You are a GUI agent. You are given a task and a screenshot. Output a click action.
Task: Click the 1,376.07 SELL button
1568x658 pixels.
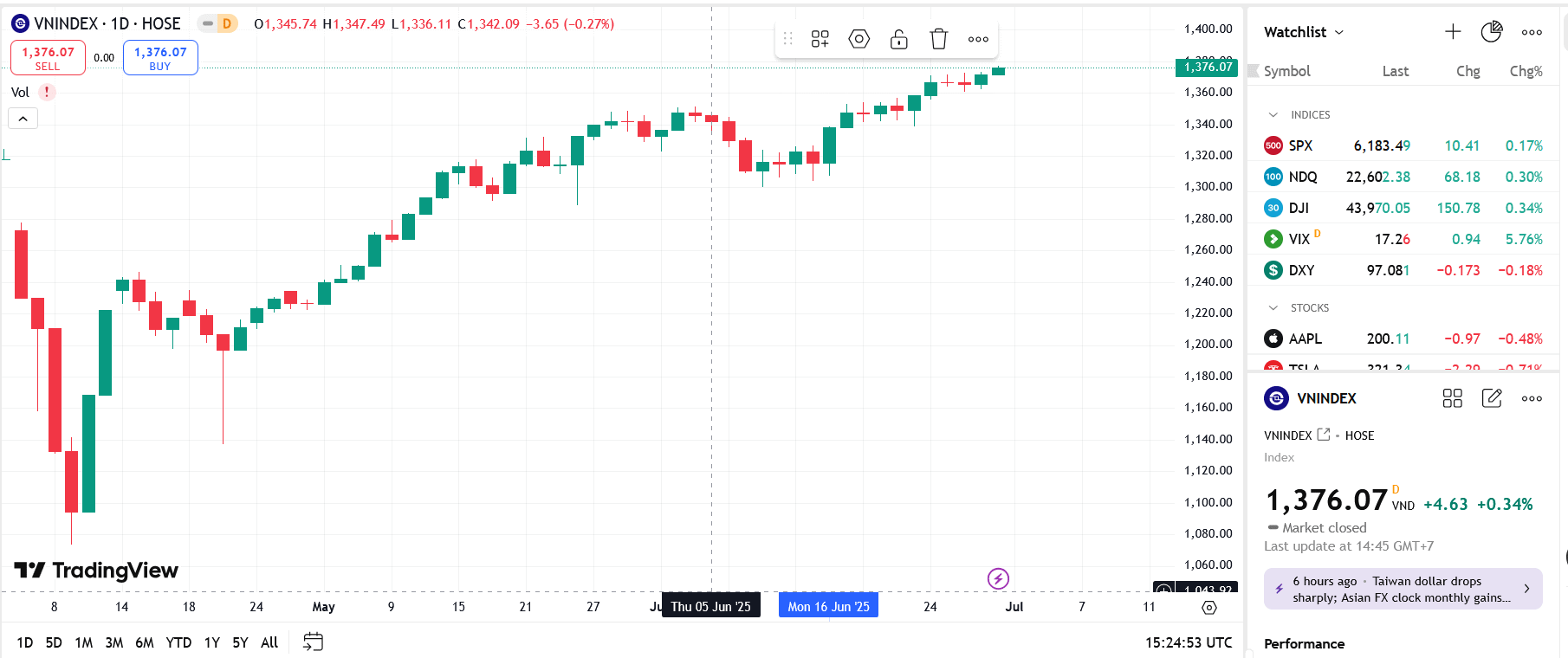coord(48,58)
